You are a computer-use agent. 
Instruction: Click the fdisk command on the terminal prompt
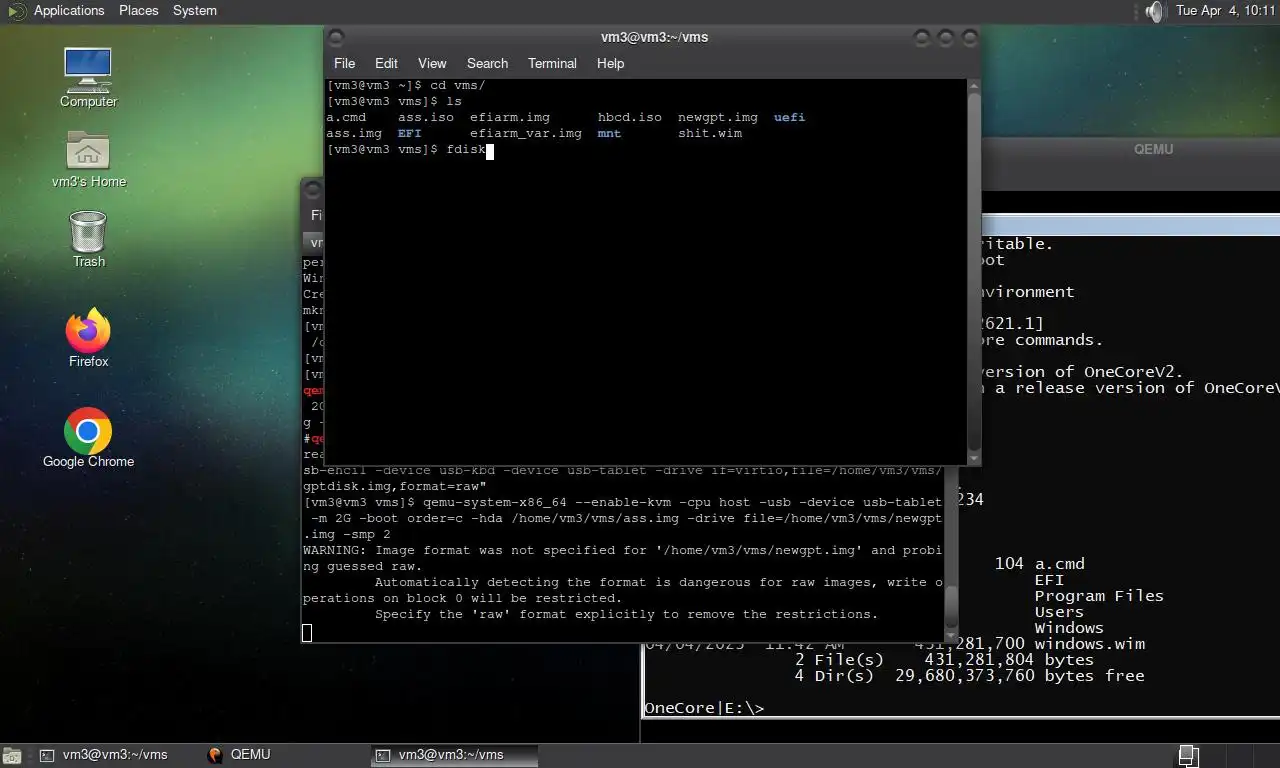pyautogui.click(x=466, y=149)
